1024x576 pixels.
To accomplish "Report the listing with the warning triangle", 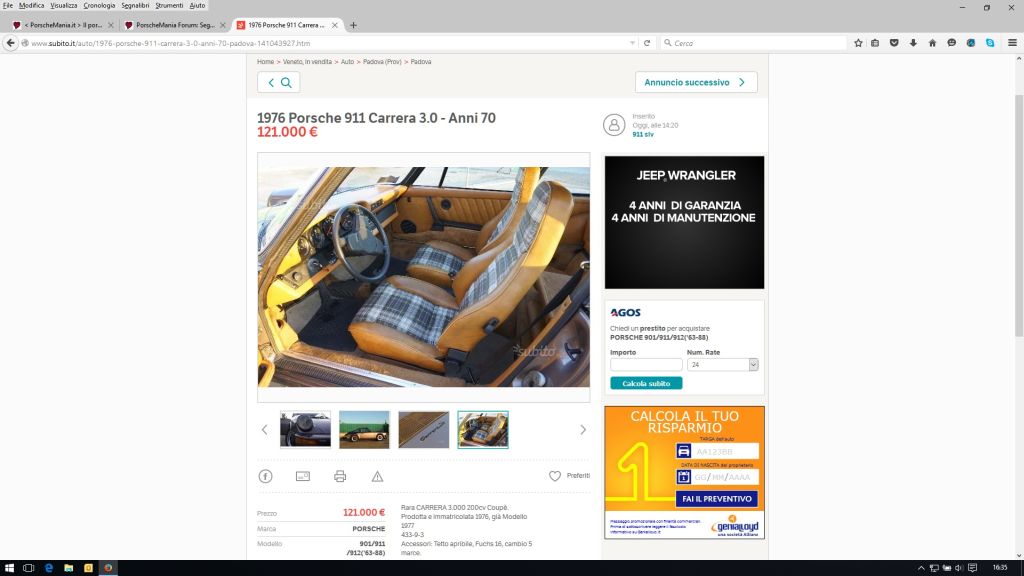I will [x=377, y=476].
